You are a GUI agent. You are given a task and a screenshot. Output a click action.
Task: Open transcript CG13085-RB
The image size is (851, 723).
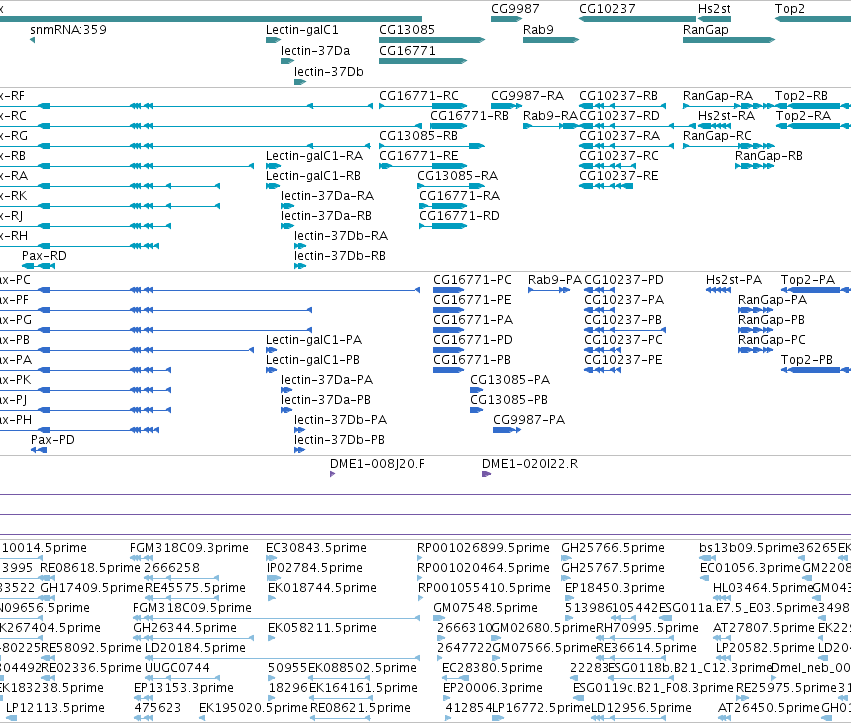(431, 146)
